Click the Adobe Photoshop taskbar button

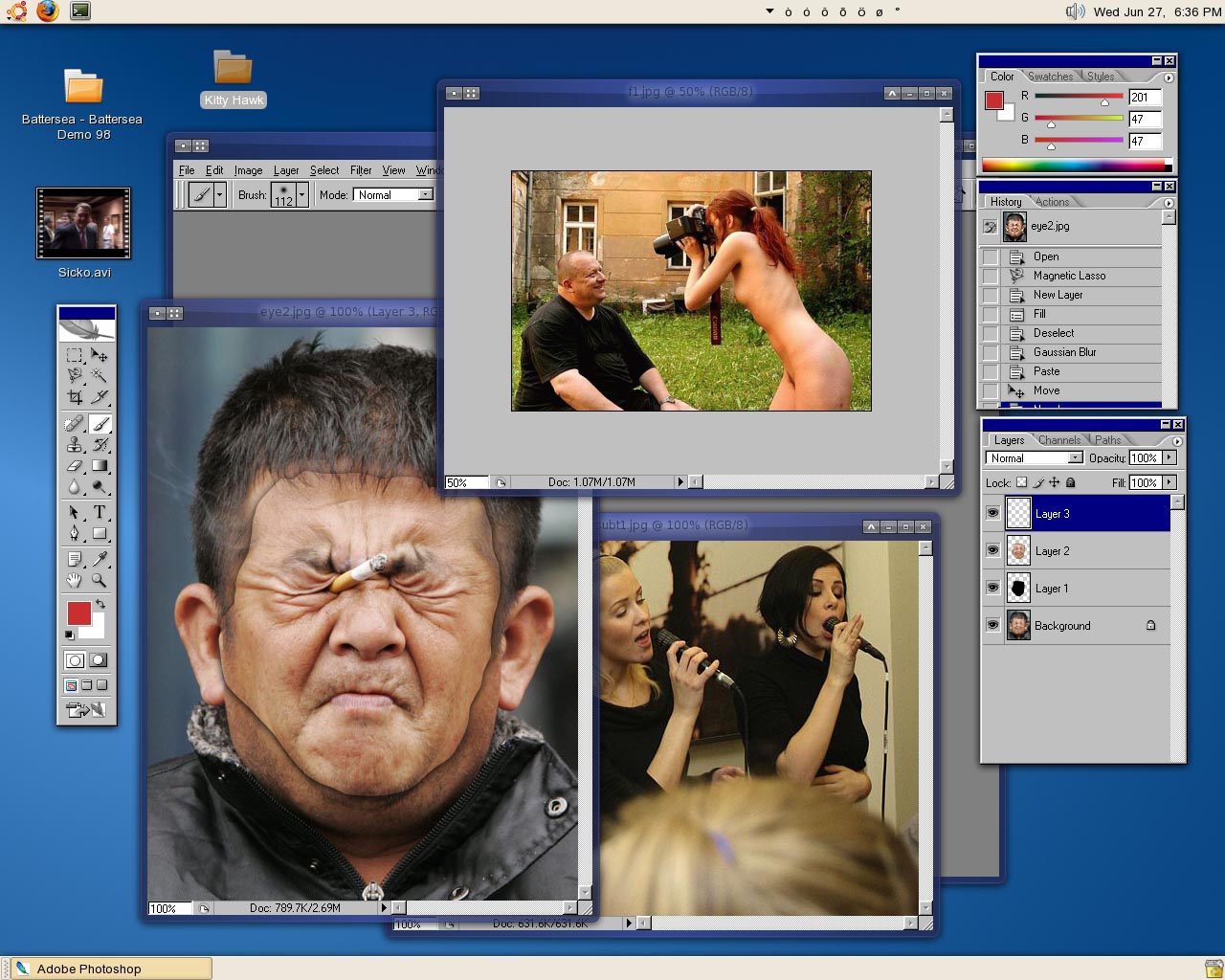click(x=111, y=969)
